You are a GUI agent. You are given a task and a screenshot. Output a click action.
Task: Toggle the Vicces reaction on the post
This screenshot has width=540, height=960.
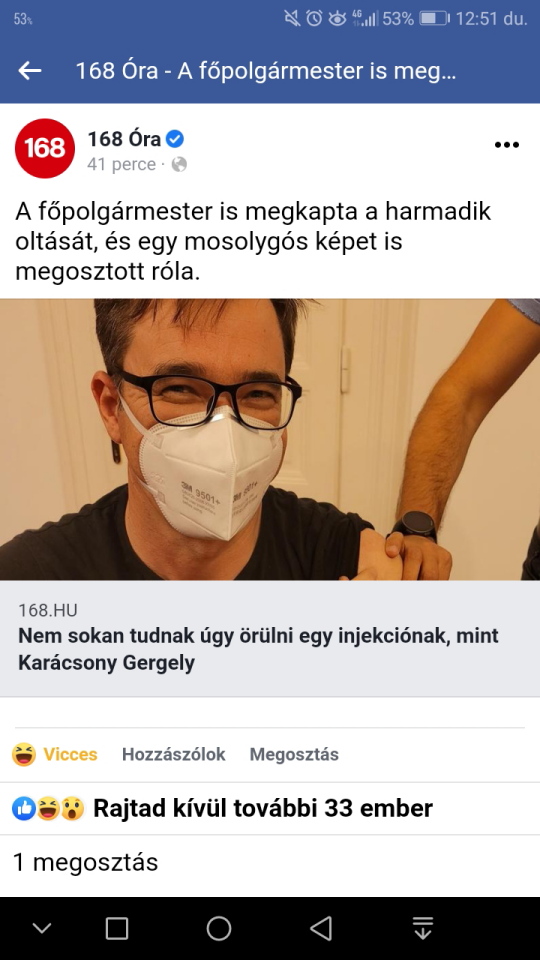point(54,754)
